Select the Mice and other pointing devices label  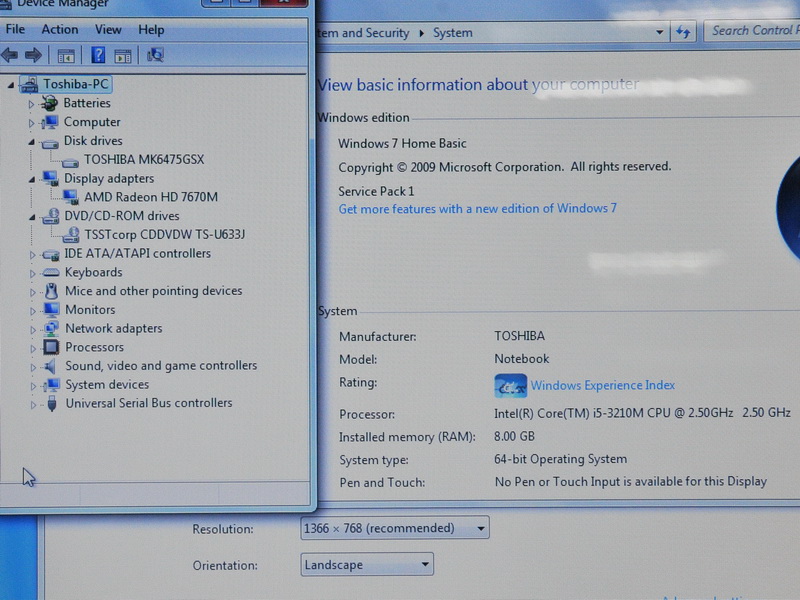(x=154, y=291)
